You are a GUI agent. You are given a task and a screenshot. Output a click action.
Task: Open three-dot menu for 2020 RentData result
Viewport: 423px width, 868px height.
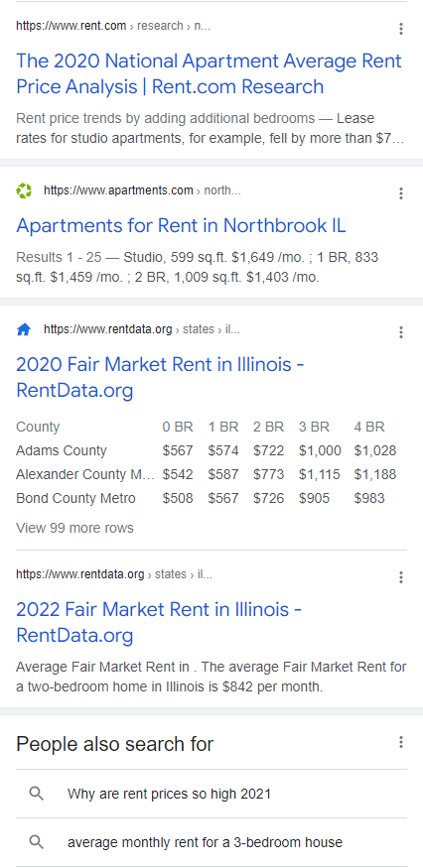pyautogui.click(x=401, y=332)
